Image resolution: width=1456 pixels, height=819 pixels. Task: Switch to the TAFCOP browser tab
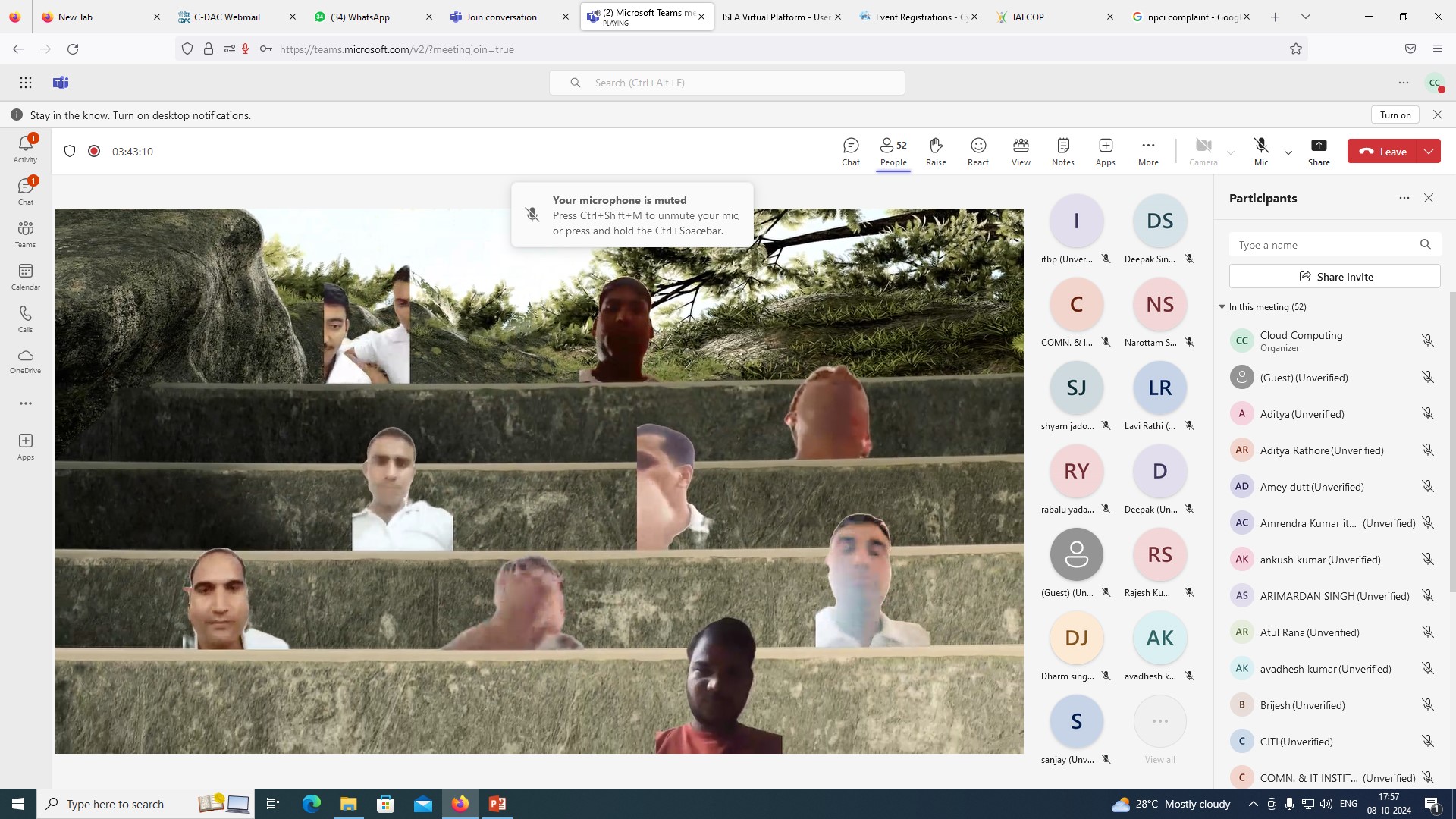pos(1028,17)
